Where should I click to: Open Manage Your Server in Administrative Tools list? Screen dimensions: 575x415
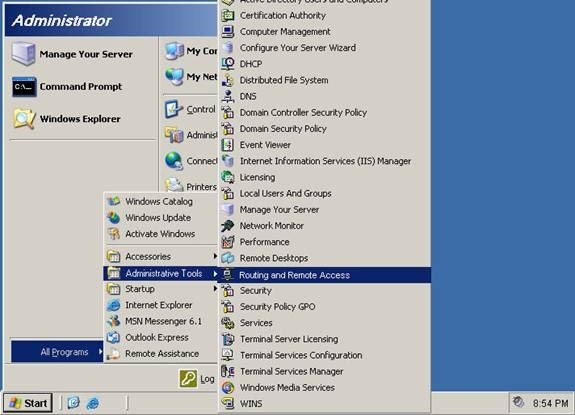[325, 210]
